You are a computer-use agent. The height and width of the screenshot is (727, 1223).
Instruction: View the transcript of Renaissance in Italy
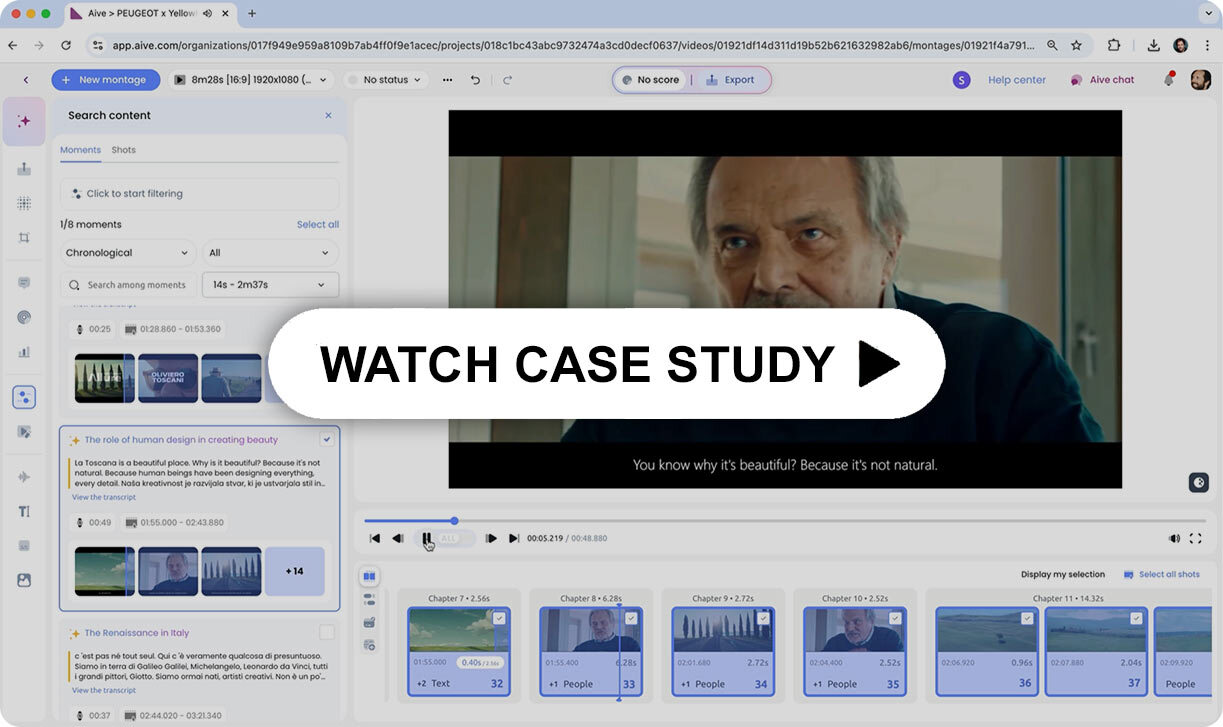click(104, 690)
